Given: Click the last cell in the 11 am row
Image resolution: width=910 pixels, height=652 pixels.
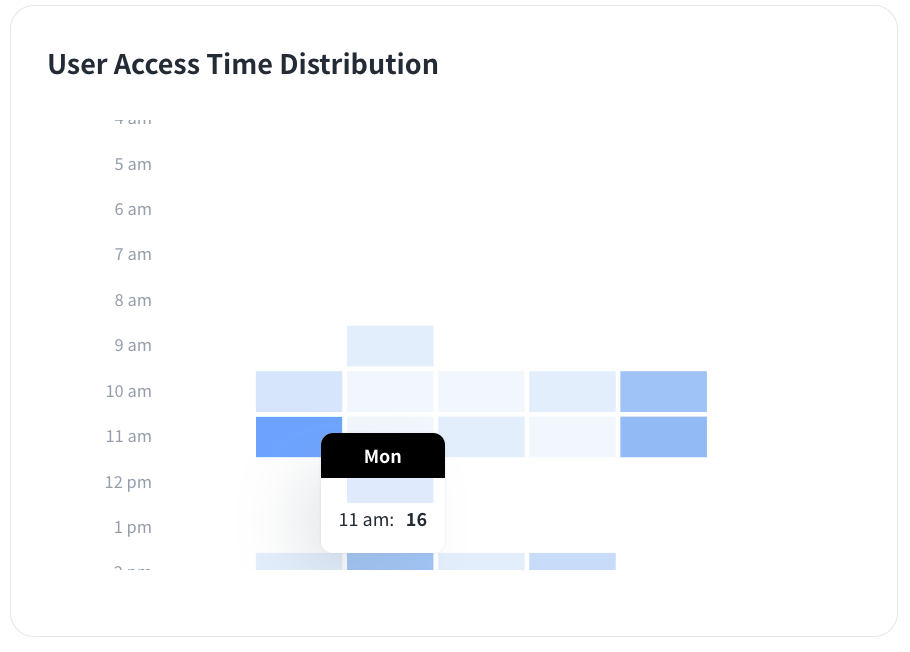Looking at the screenshot, I should tap(663, 436).
